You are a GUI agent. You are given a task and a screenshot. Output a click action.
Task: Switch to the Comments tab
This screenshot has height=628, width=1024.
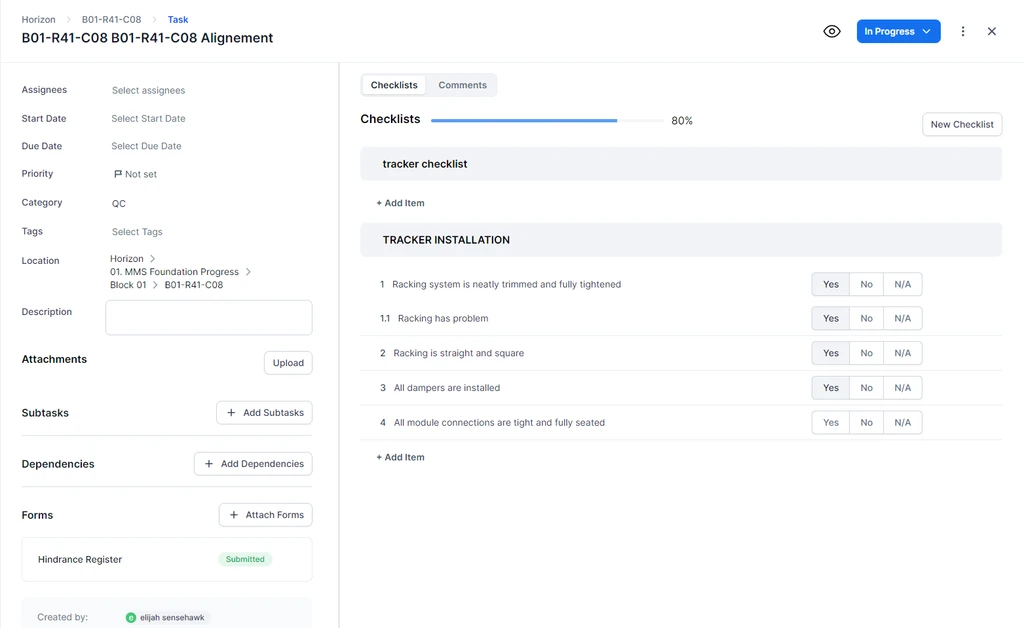[x=462, y=85]
